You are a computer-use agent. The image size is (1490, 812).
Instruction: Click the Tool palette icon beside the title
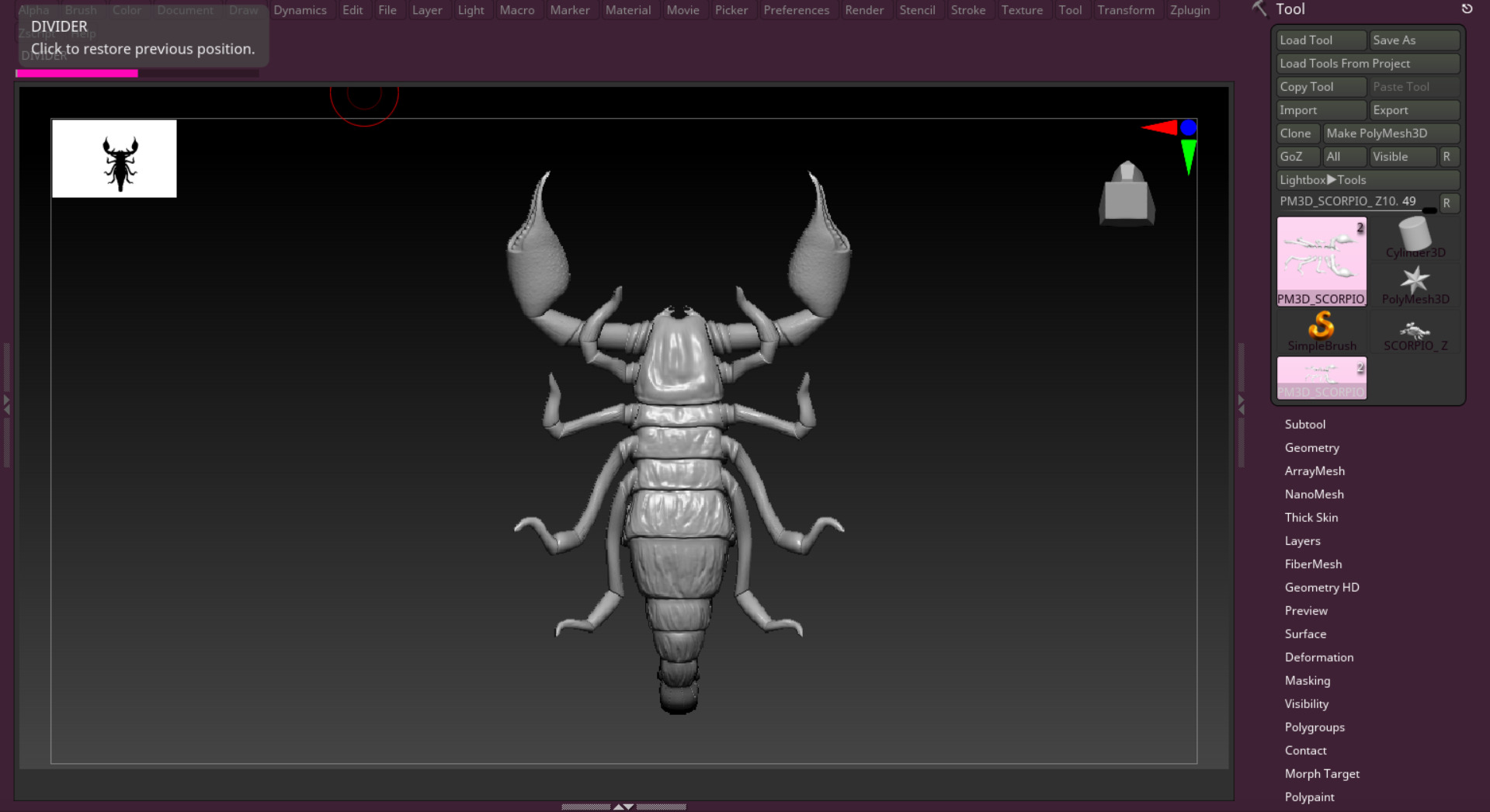1259,9
